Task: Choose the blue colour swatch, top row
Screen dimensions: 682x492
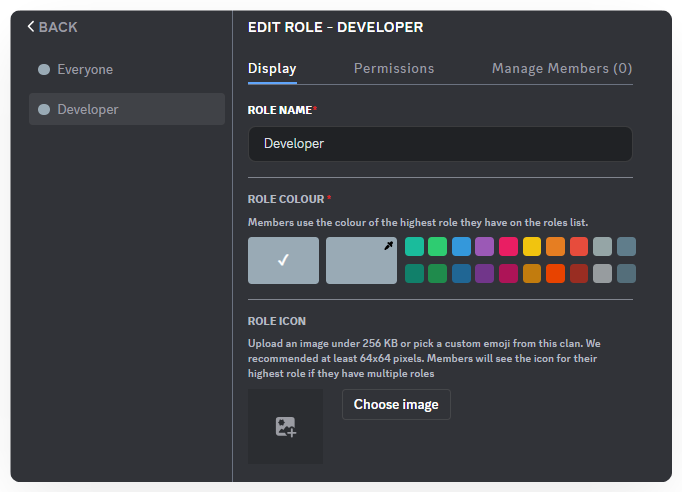Action: (x=461, y=247)
